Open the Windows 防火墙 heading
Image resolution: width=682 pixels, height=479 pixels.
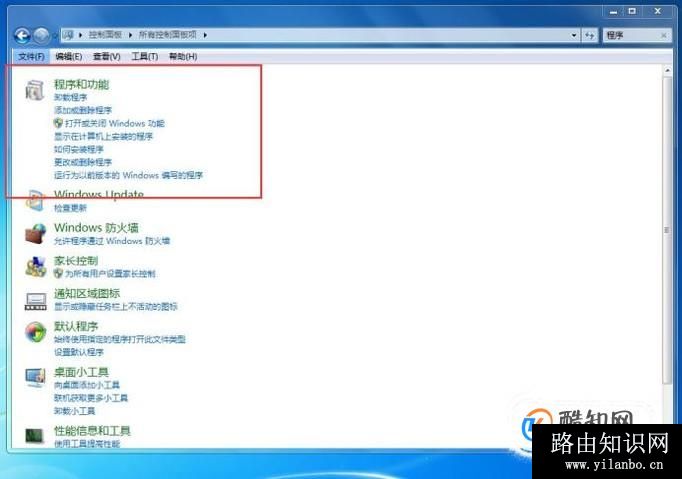(x=96, y=228)
